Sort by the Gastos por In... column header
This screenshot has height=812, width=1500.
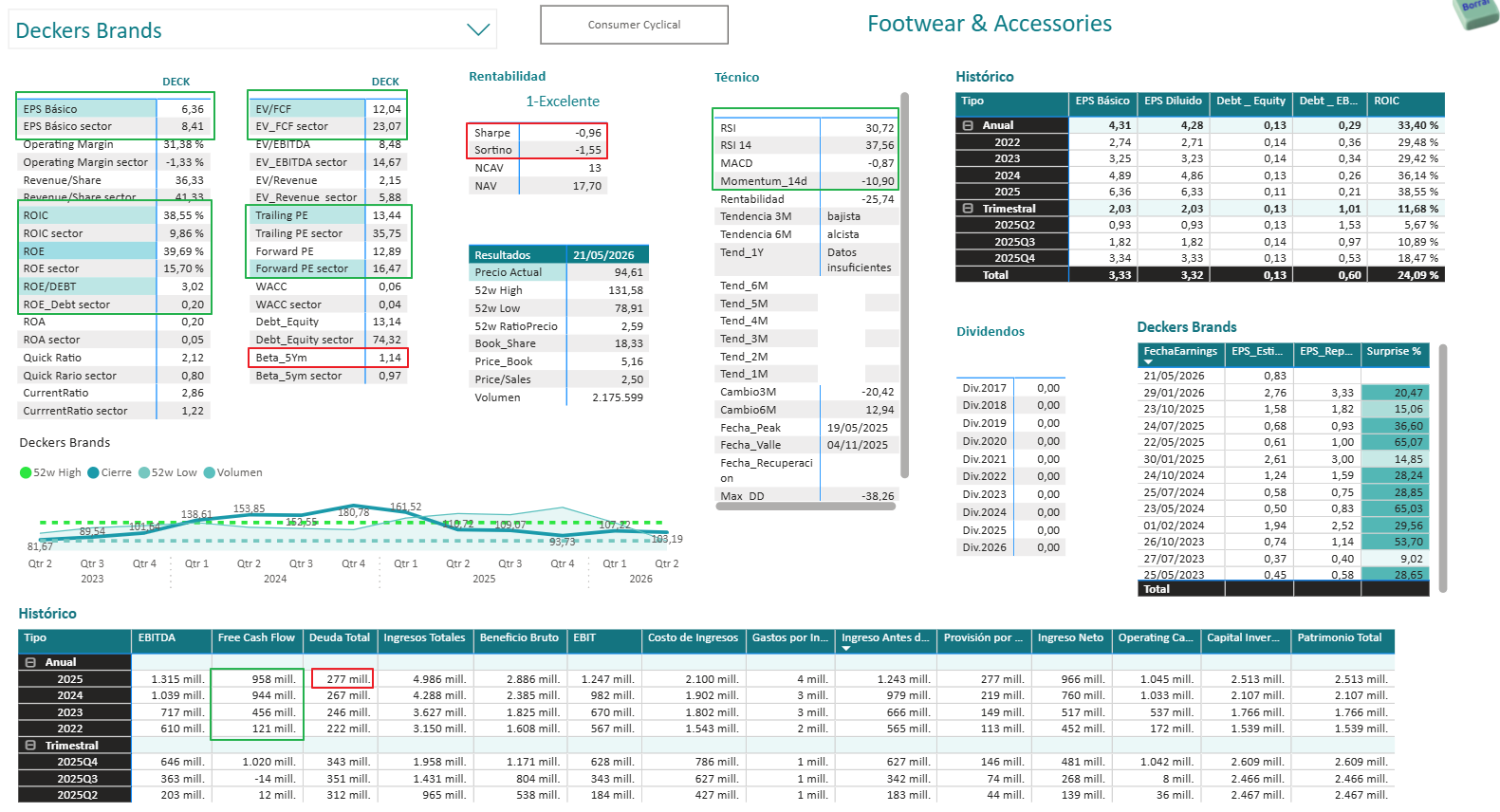tap(790, 638)
